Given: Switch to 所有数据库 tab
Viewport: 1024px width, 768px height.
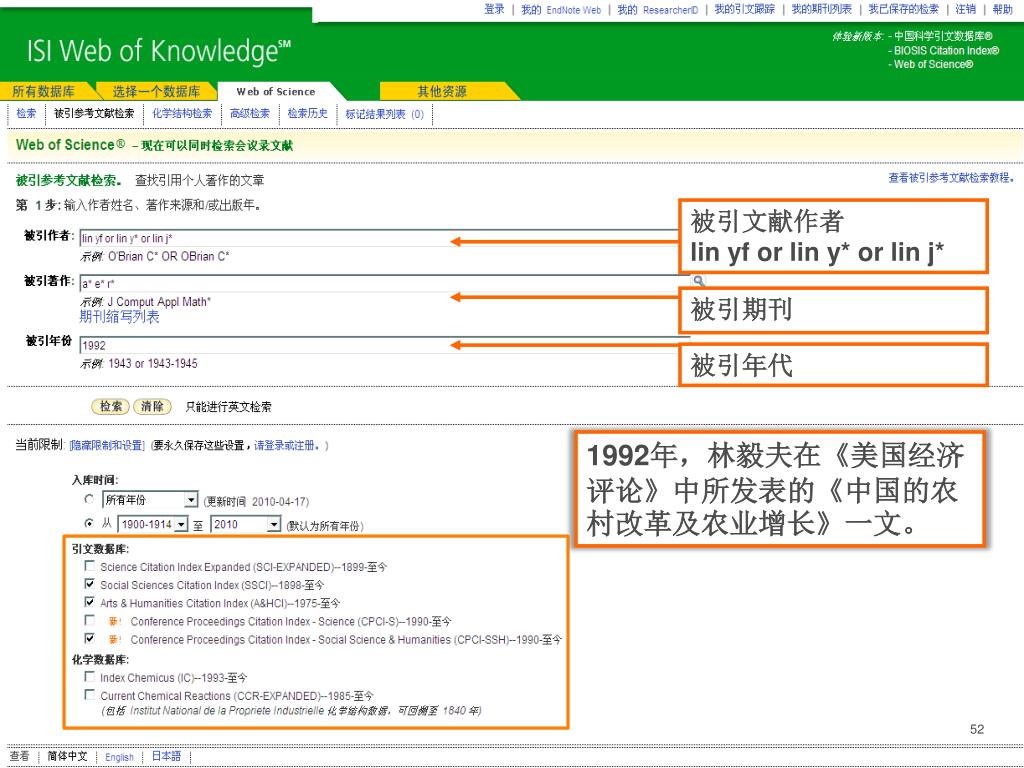Looking at the screenshot, I should pos(44,91).
